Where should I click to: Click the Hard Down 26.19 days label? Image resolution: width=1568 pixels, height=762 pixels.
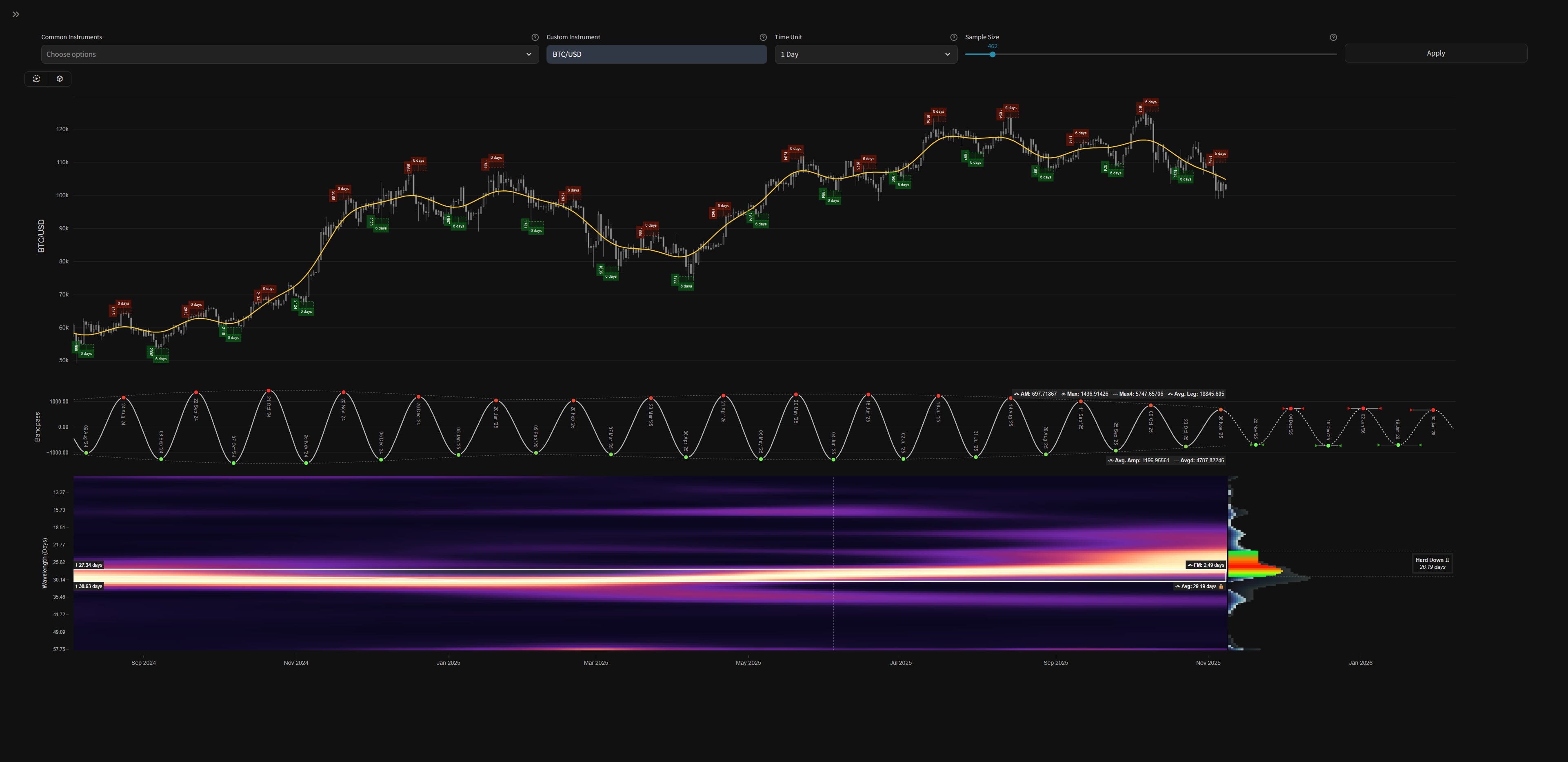click(1432, 564)
